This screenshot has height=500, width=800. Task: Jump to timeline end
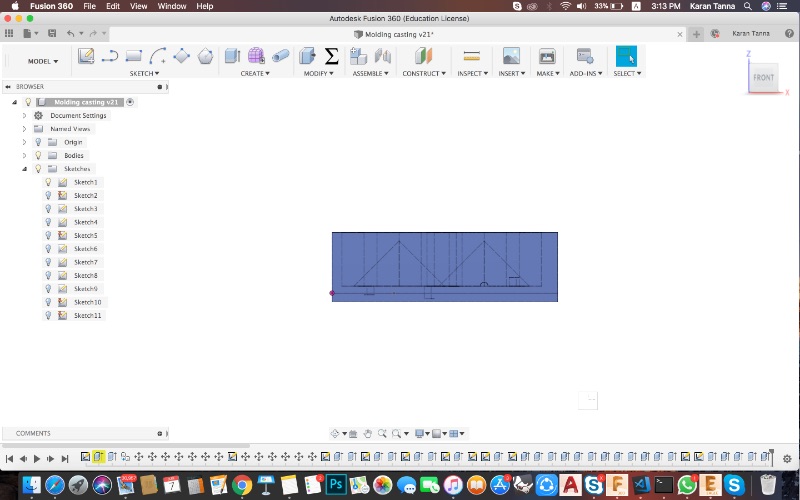tap(65, 459)
